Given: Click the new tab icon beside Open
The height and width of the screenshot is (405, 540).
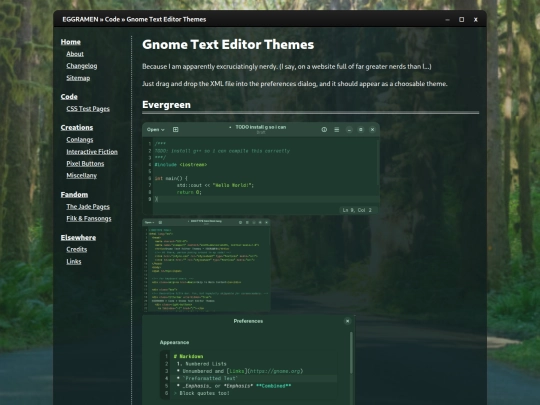Looking at the screenshot, I should coord(175,129).
